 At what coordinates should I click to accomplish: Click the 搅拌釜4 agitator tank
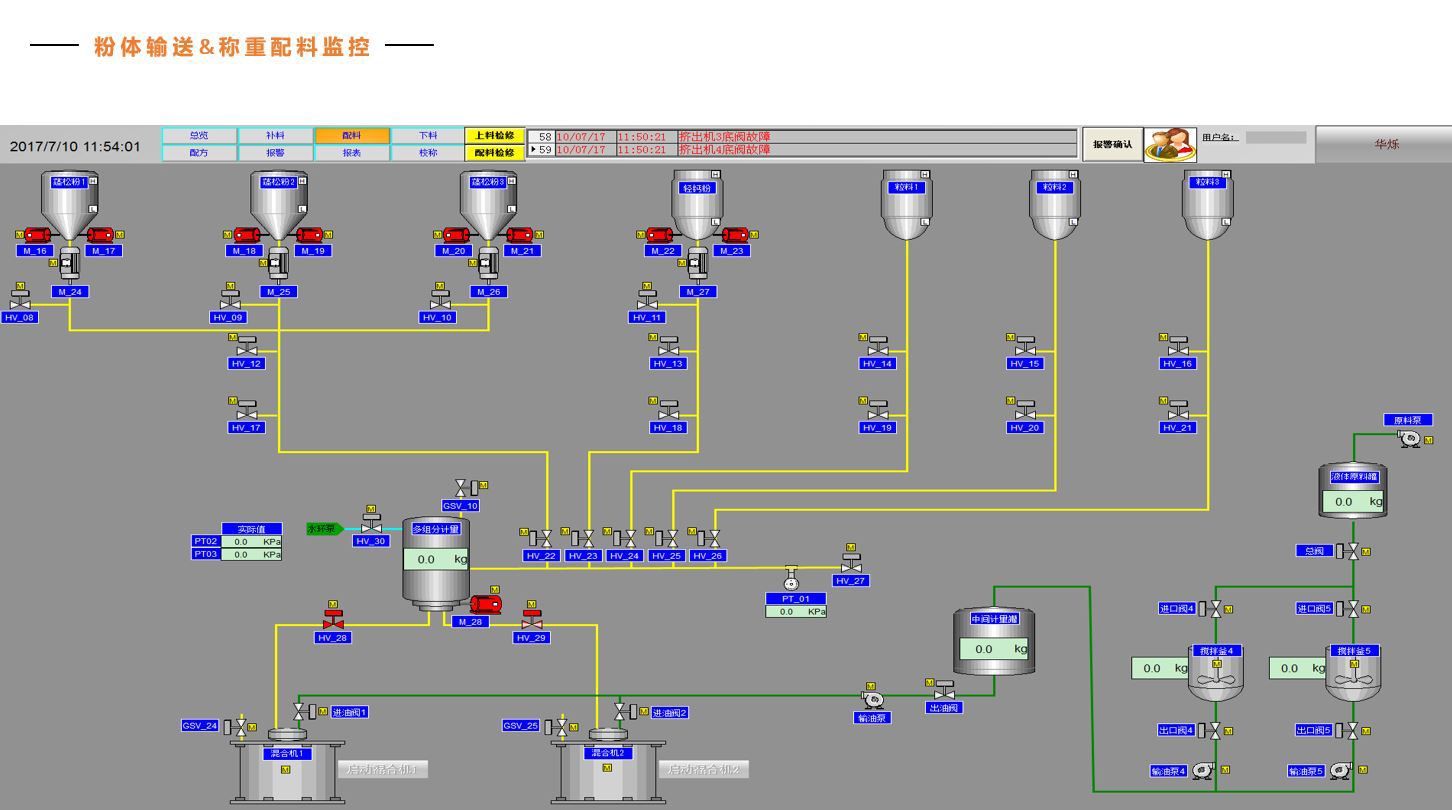coord(1215,677)
